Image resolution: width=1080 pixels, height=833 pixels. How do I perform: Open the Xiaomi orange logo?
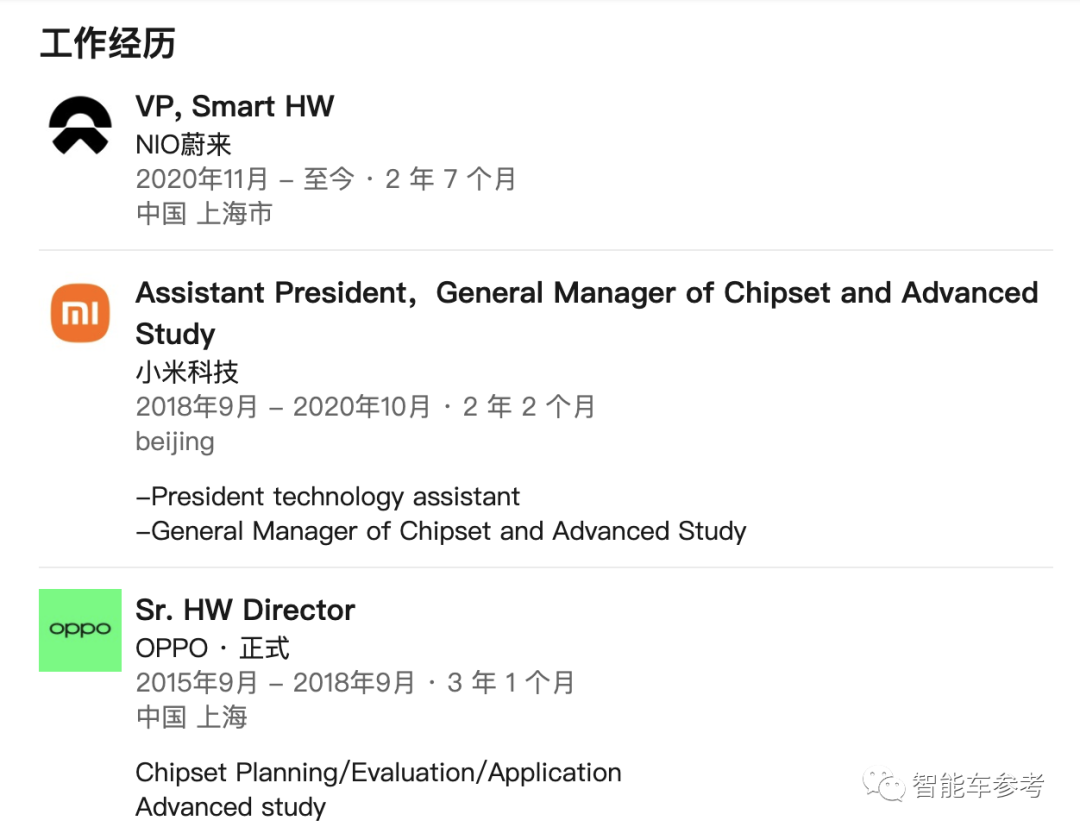point(80,313)
